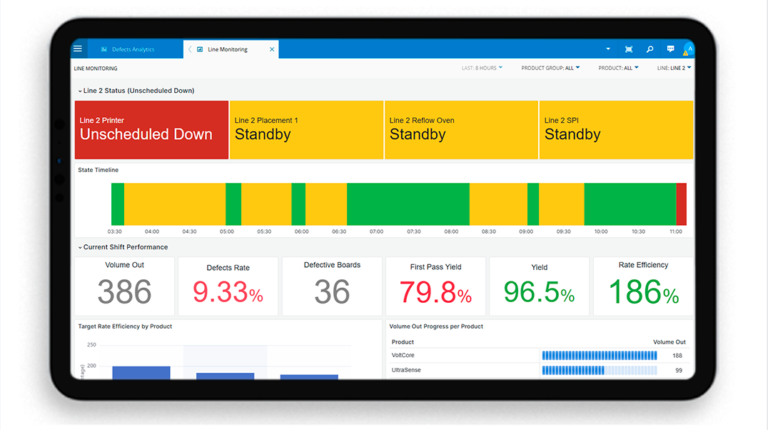Image resolution: width=768 pixels, height=430 pixels.
Task: Collapse the Current Shift Performance section
Action: tap(80, 247)
